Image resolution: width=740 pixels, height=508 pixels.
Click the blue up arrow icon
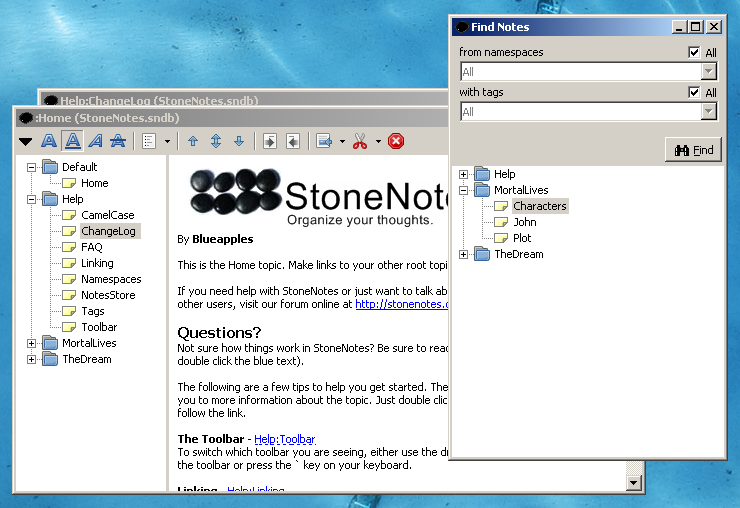(x=193, y=141)
